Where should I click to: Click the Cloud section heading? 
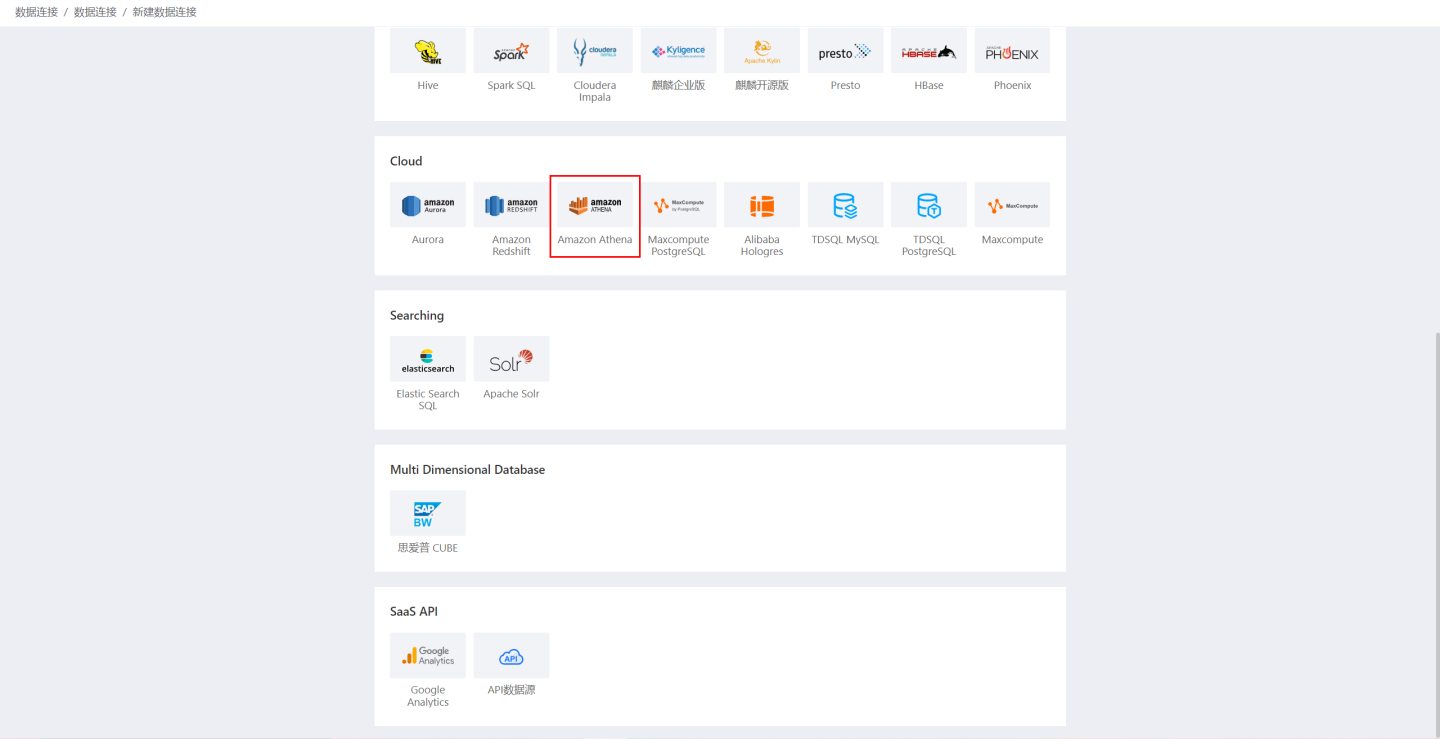tap(406, 161)
